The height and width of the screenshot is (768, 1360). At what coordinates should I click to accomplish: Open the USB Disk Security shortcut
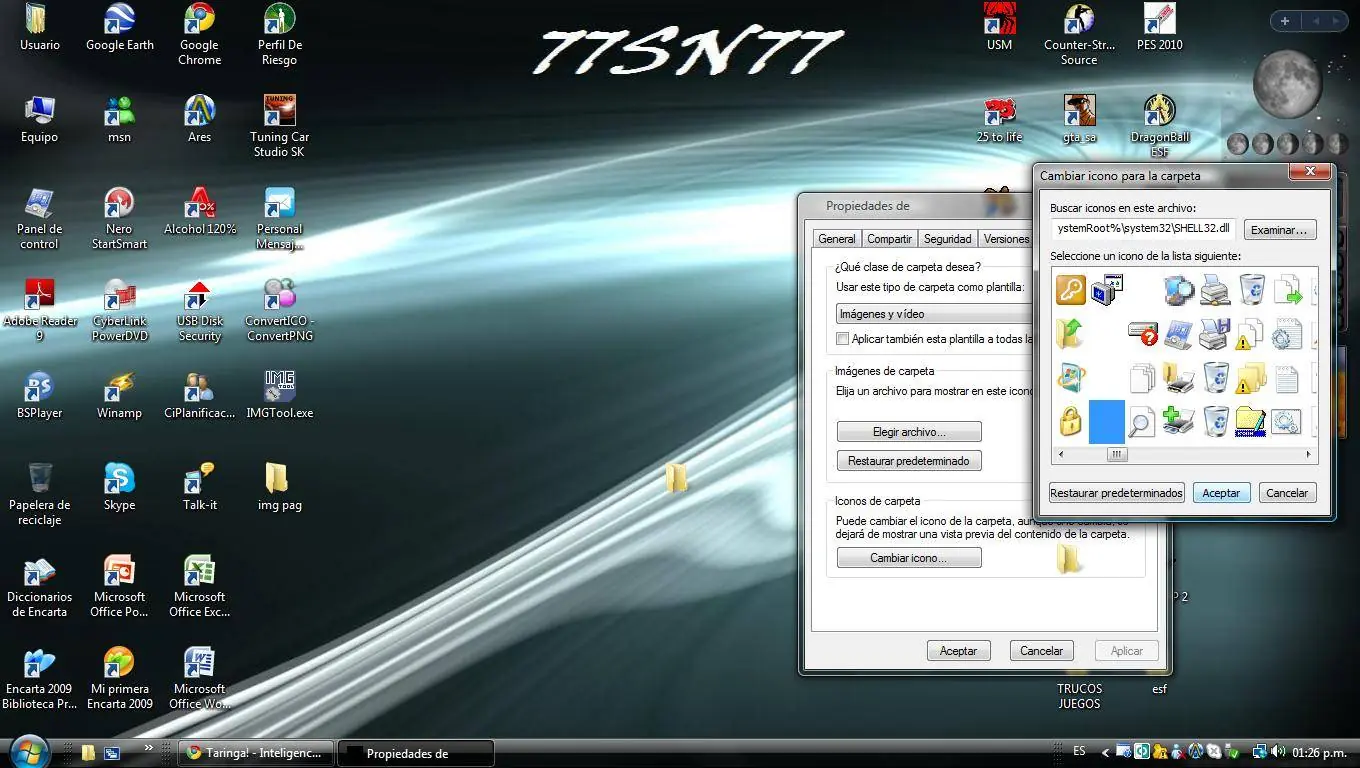(199, 310)
